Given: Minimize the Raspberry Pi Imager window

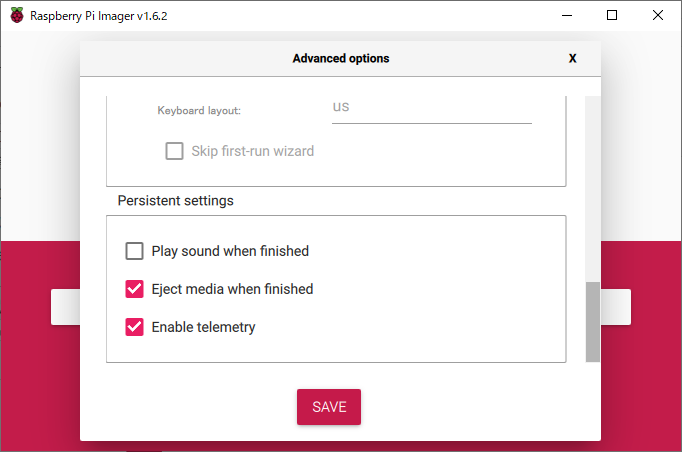Looking at the screenshot, I should (x=566, y=16).
